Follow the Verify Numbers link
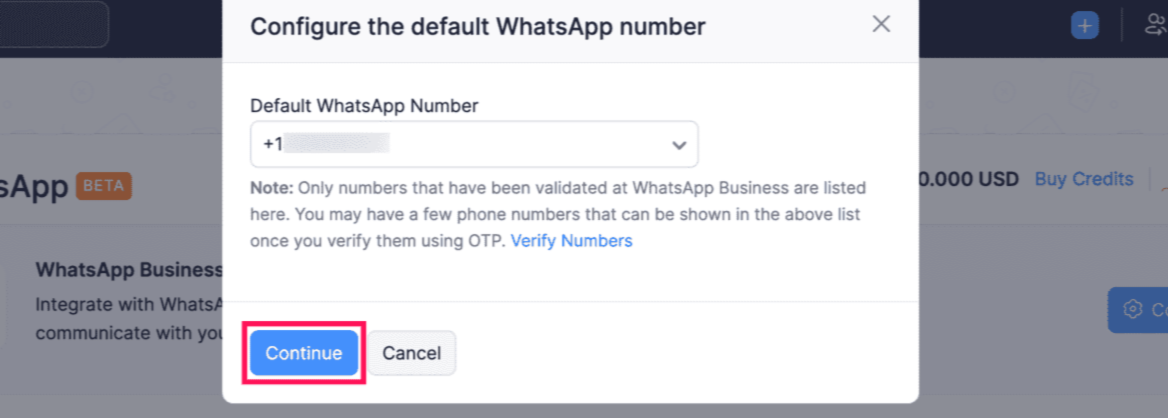 point(571,241)
